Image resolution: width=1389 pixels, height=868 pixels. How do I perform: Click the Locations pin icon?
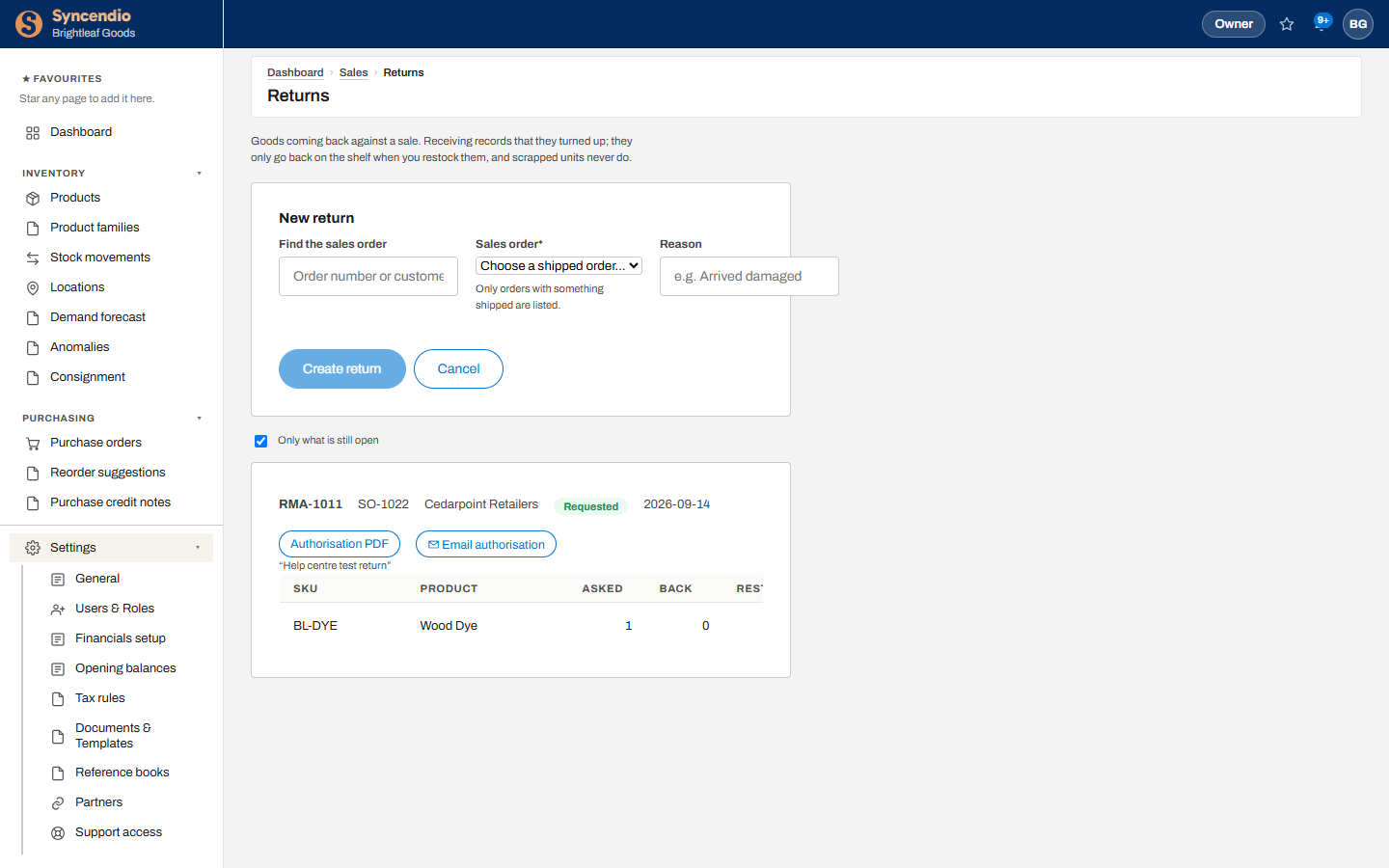coord(33,288)
